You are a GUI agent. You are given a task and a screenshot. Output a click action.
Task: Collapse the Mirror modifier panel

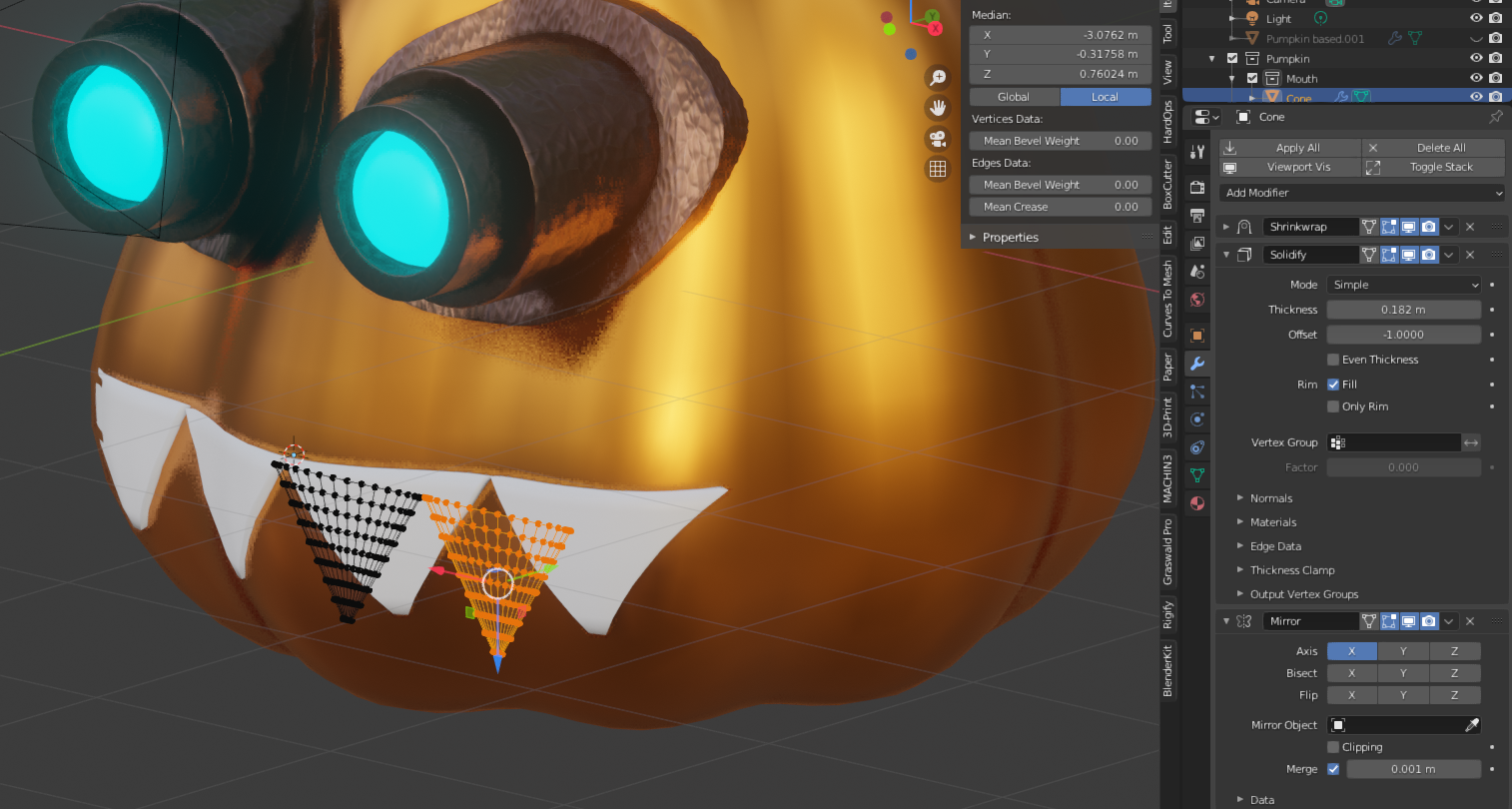click(x=1226, y=621)
